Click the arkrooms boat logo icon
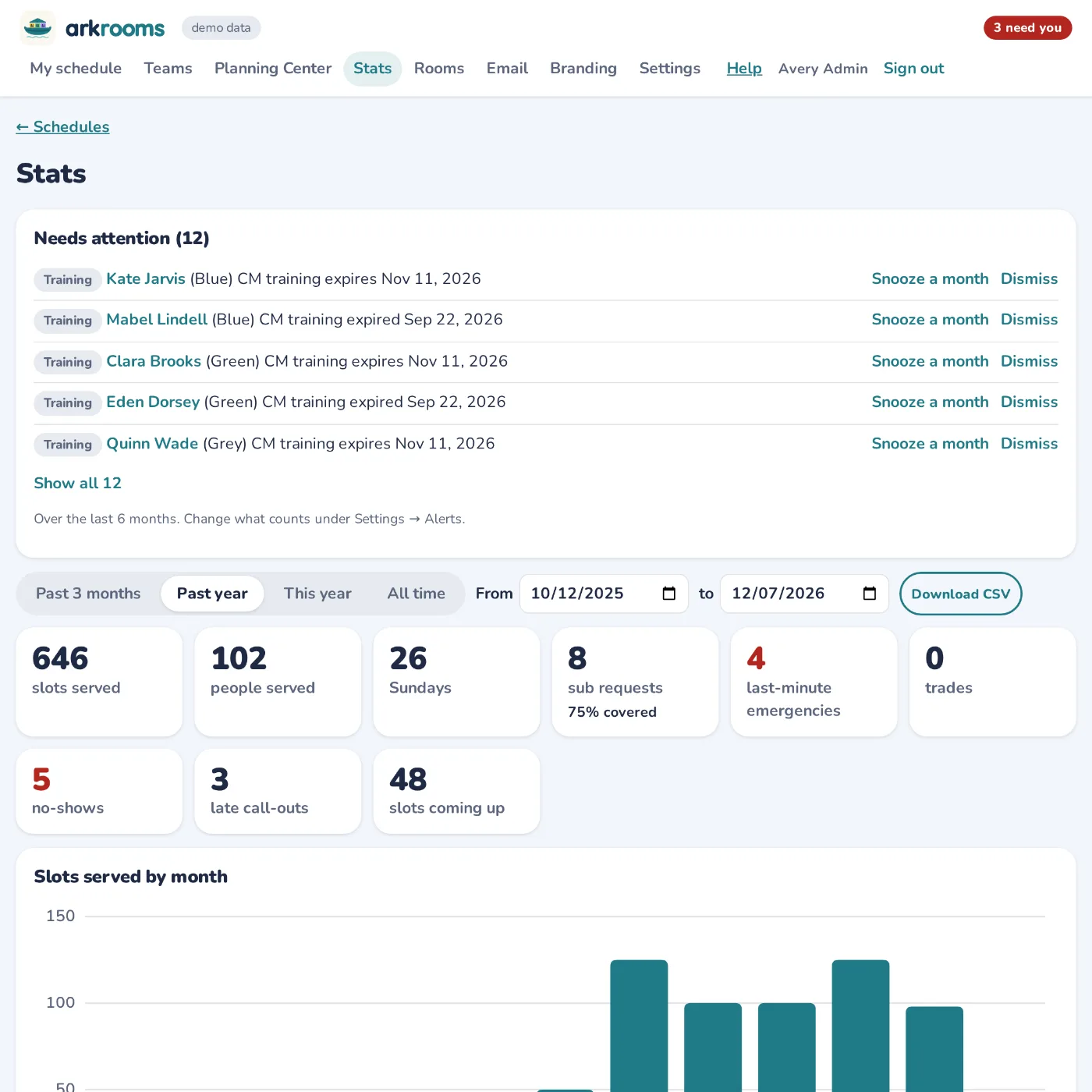Image resolution: width=1092 pixels, height=1092 pixels. [37, 28]
